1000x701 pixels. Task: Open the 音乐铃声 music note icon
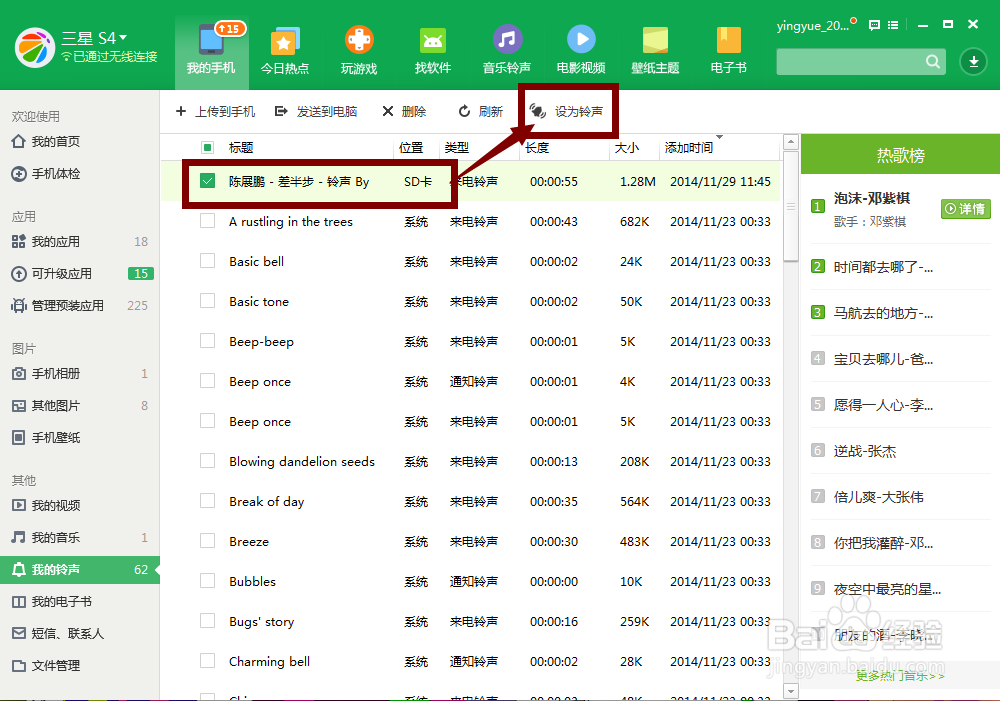click(507, 40)
